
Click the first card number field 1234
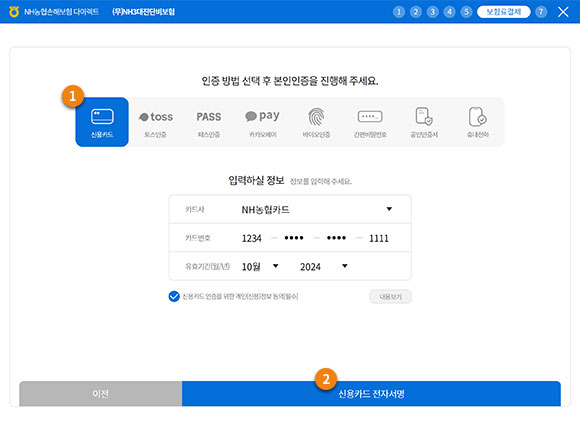pos(252,238)
